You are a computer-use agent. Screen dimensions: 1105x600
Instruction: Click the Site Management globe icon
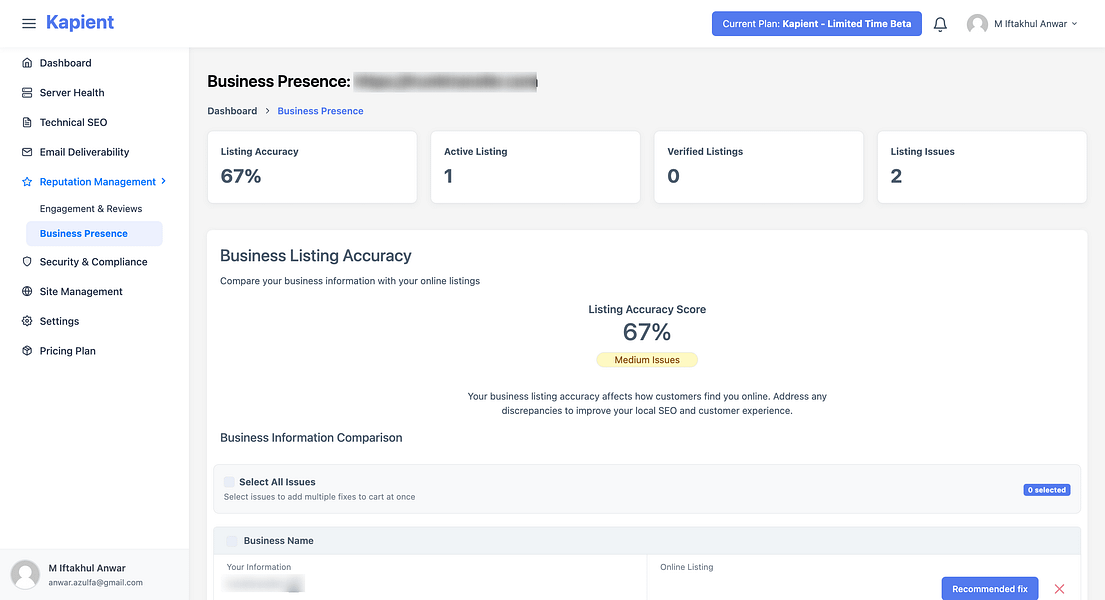pyautogui.click(x=27, y=291)
